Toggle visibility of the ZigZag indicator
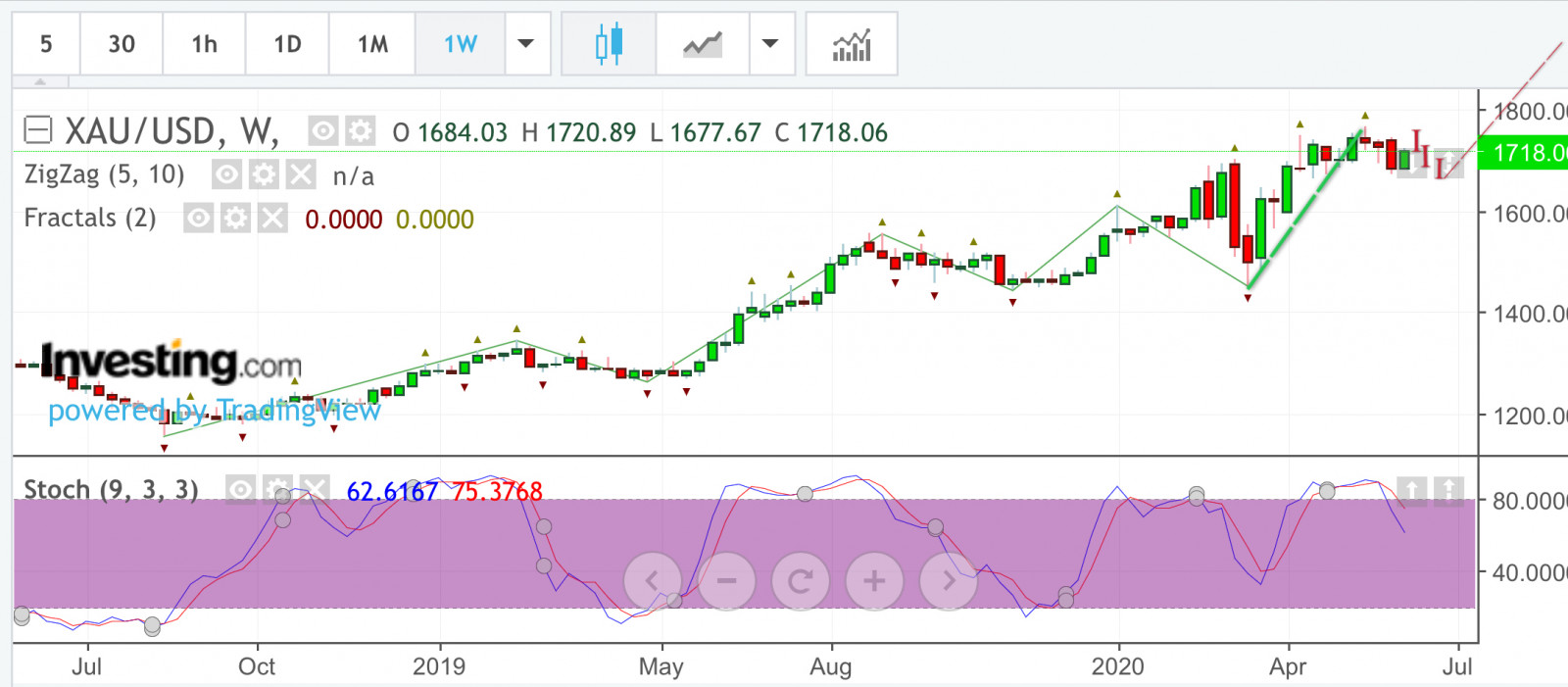1568x687 pixels. point(226,175)
